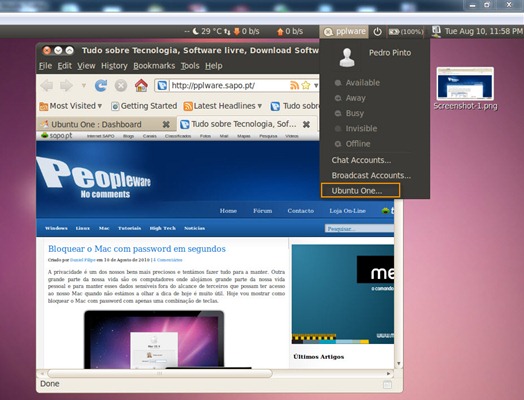524x400 pixels.
Task: Expand the Latest Headlines feed dropdown
Action: point(260,106)
